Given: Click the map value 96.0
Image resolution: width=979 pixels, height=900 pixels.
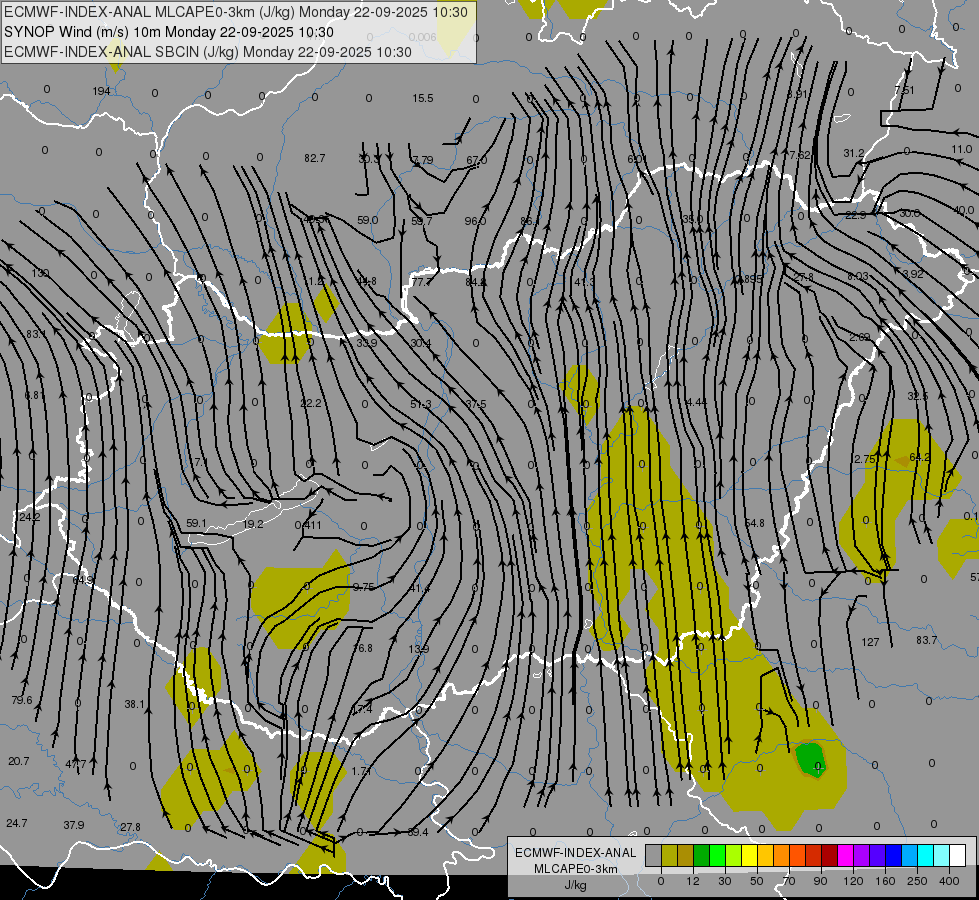Looking at the screenshot, I should pyautogui.click(x=475, y=220).
